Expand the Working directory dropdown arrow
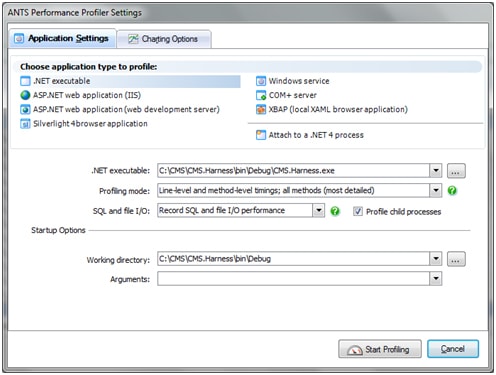Screen dimensions: 496x375 436,259
